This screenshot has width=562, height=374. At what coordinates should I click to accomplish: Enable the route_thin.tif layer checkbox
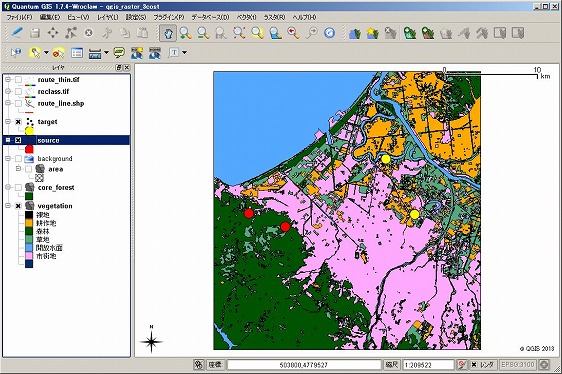tap(18, 80)
